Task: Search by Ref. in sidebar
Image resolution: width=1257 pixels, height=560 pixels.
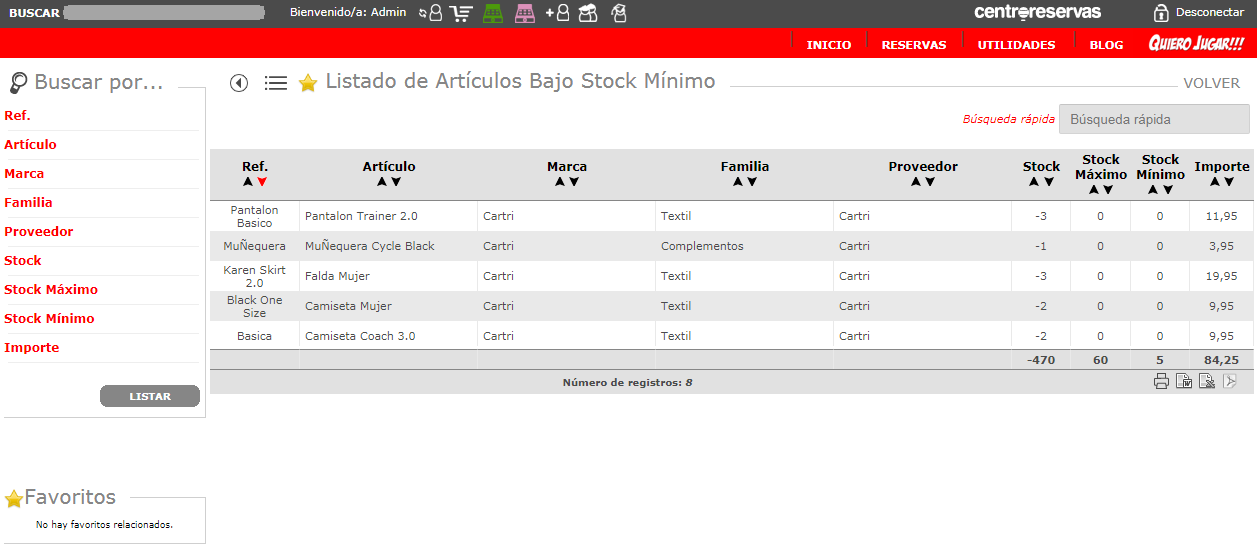Action: click(17, 116)
